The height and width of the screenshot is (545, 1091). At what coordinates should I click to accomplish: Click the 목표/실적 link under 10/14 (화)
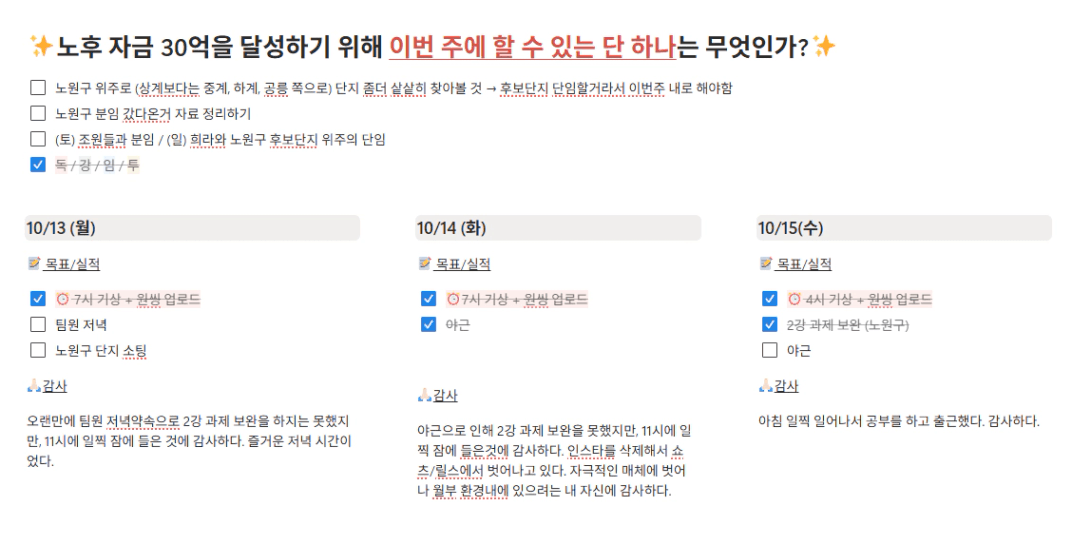click(x=462, y=264)
